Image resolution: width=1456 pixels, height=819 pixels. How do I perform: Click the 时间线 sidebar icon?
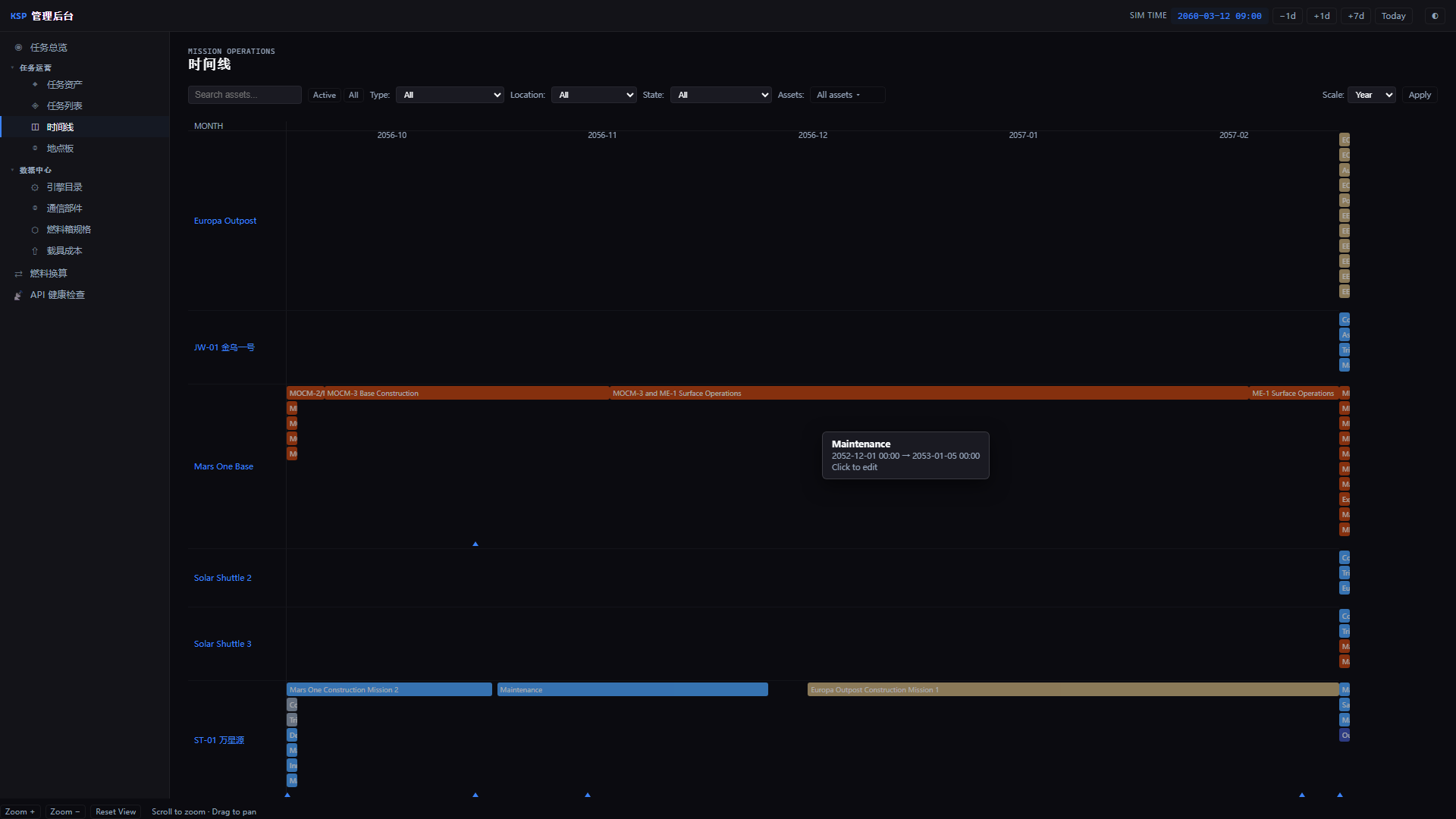tap(35, 127)
